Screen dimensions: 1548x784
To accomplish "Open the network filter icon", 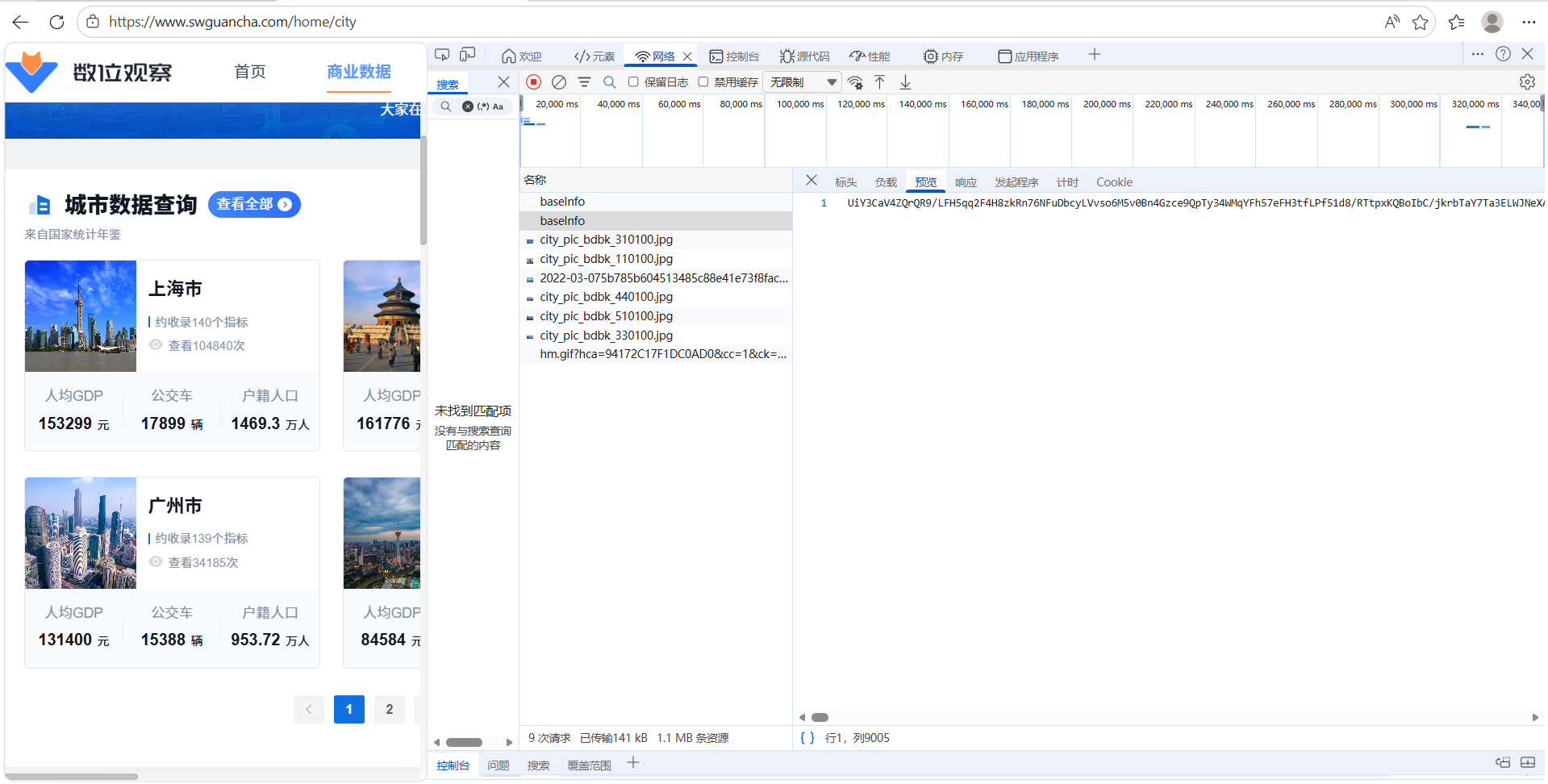I will point(584,82).
